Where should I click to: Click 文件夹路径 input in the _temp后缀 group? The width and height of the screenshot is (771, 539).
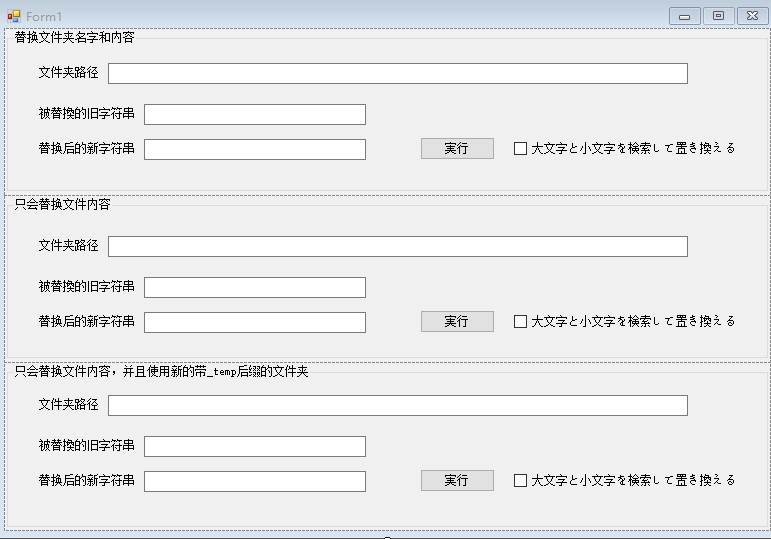tap(398, 405)
